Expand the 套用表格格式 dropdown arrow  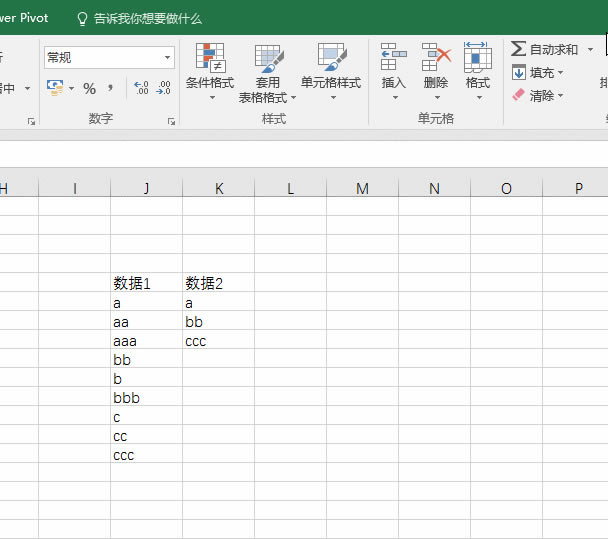294,97
